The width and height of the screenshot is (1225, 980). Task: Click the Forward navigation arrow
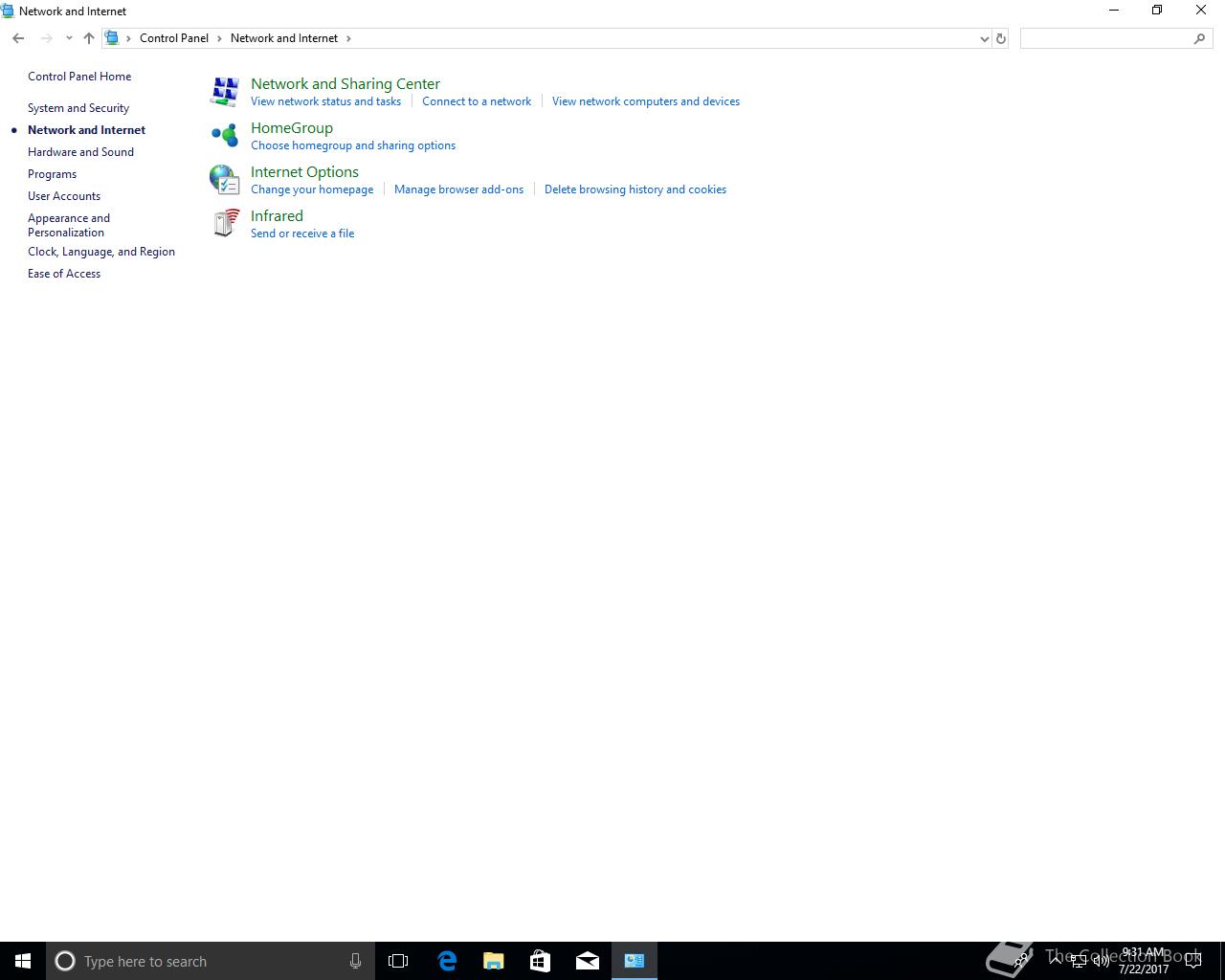[46, 38]
